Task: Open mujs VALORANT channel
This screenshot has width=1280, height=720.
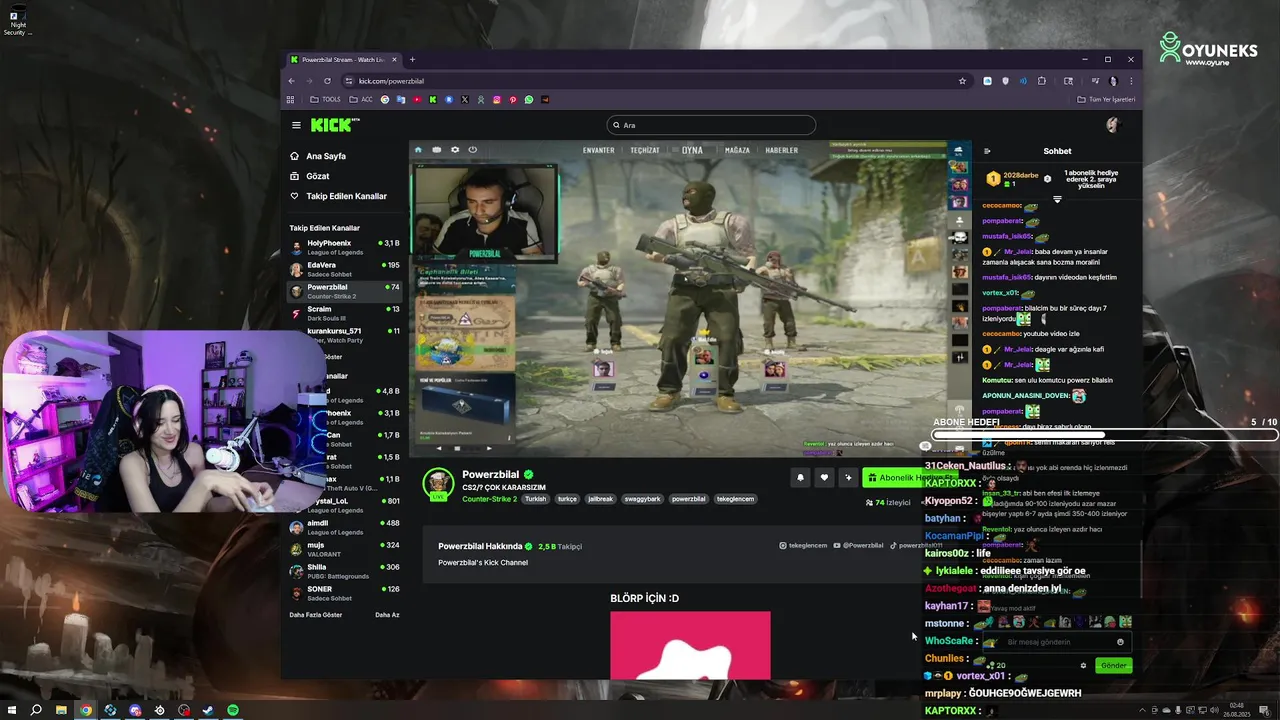Action: click(345, 549)
